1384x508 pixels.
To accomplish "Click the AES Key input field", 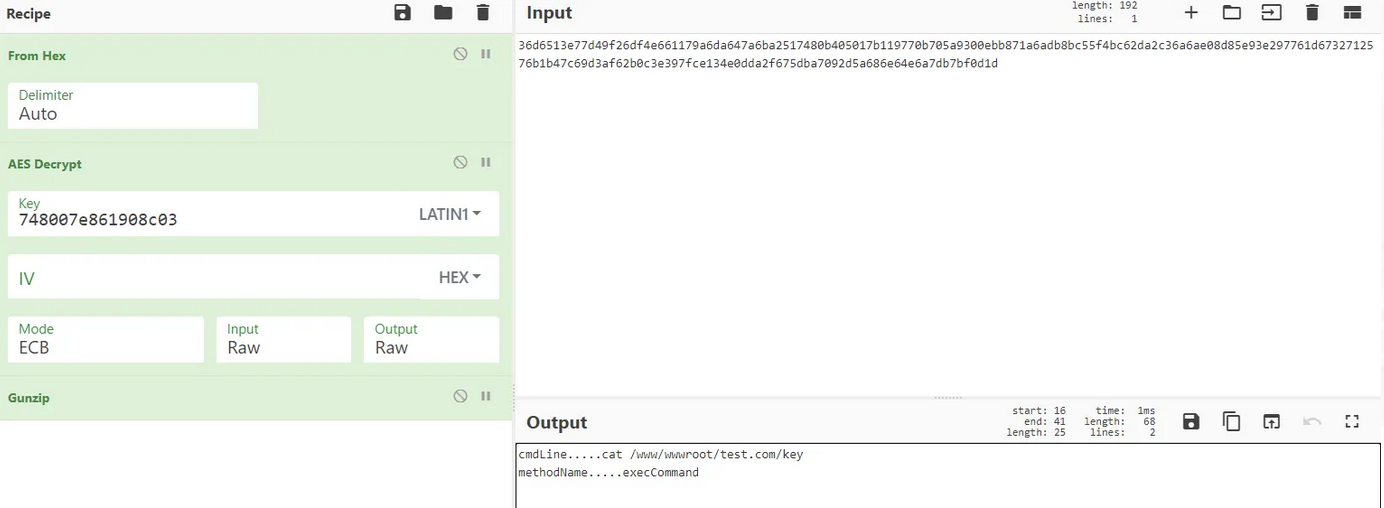I will point(200,219).
